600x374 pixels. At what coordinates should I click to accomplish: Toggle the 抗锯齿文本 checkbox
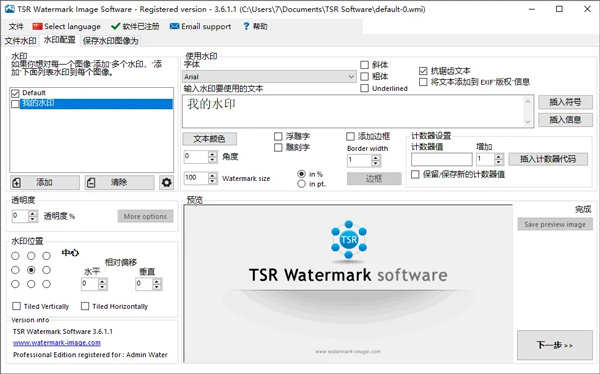click(x=423, y=71)
